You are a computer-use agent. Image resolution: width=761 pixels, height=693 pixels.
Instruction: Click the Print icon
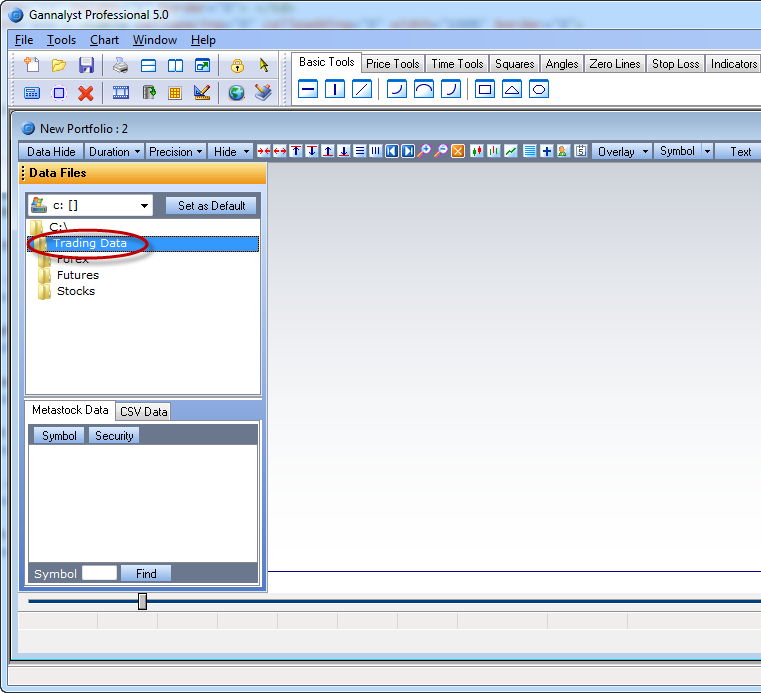120,65
